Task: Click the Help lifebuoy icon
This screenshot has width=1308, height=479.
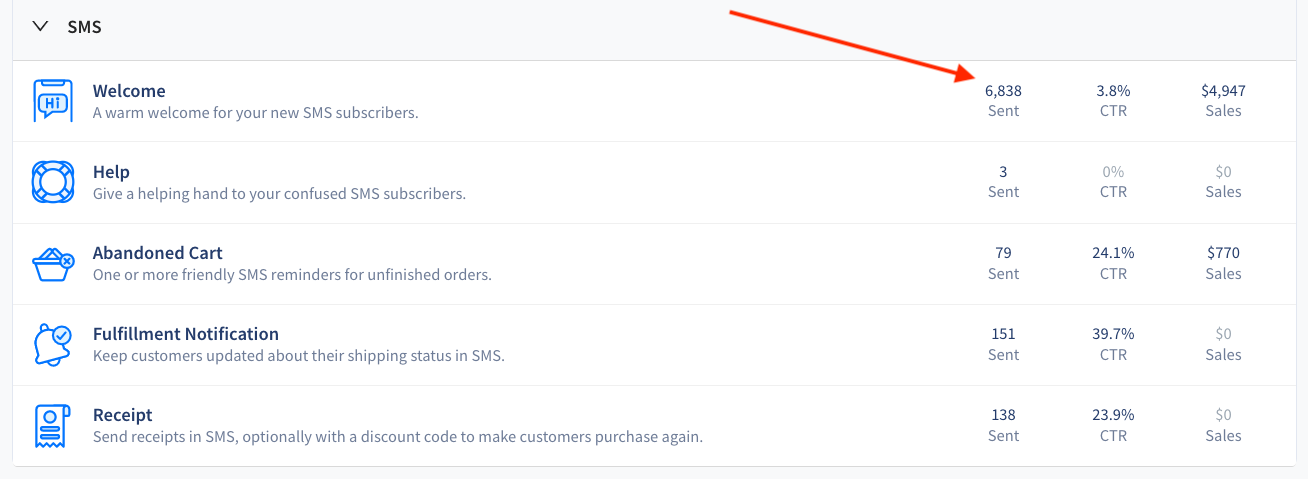Action: tap(53, 182)
